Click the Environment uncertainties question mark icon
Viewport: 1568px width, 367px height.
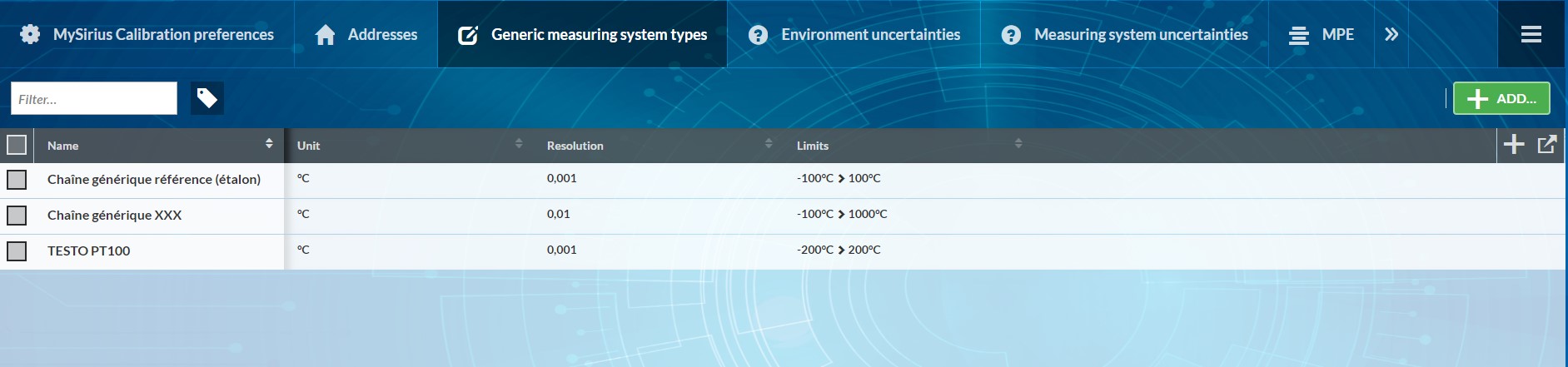click(758, 34)
